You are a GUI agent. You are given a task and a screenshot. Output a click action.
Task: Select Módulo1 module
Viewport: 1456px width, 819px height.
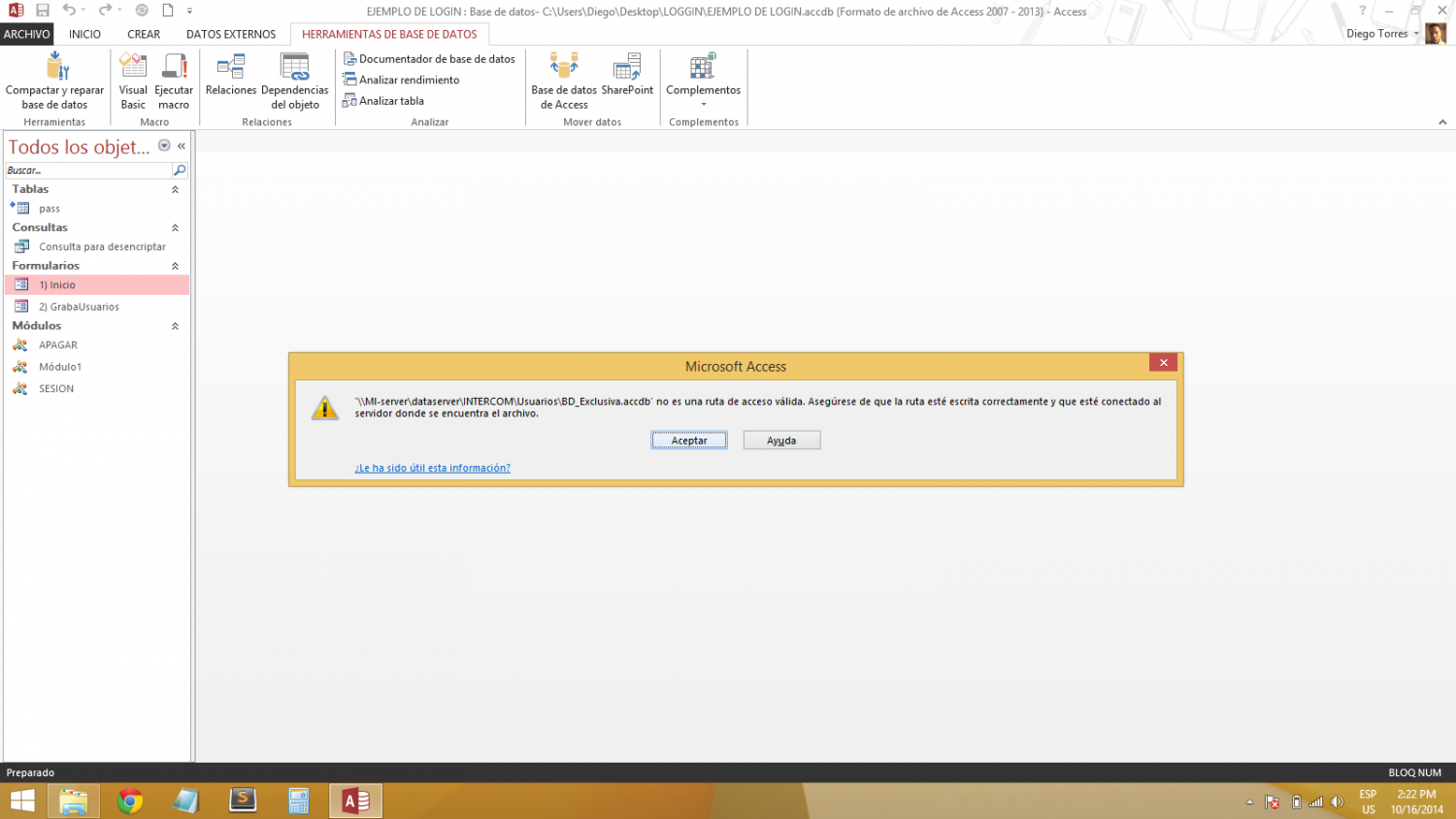(x=97, y=367)
